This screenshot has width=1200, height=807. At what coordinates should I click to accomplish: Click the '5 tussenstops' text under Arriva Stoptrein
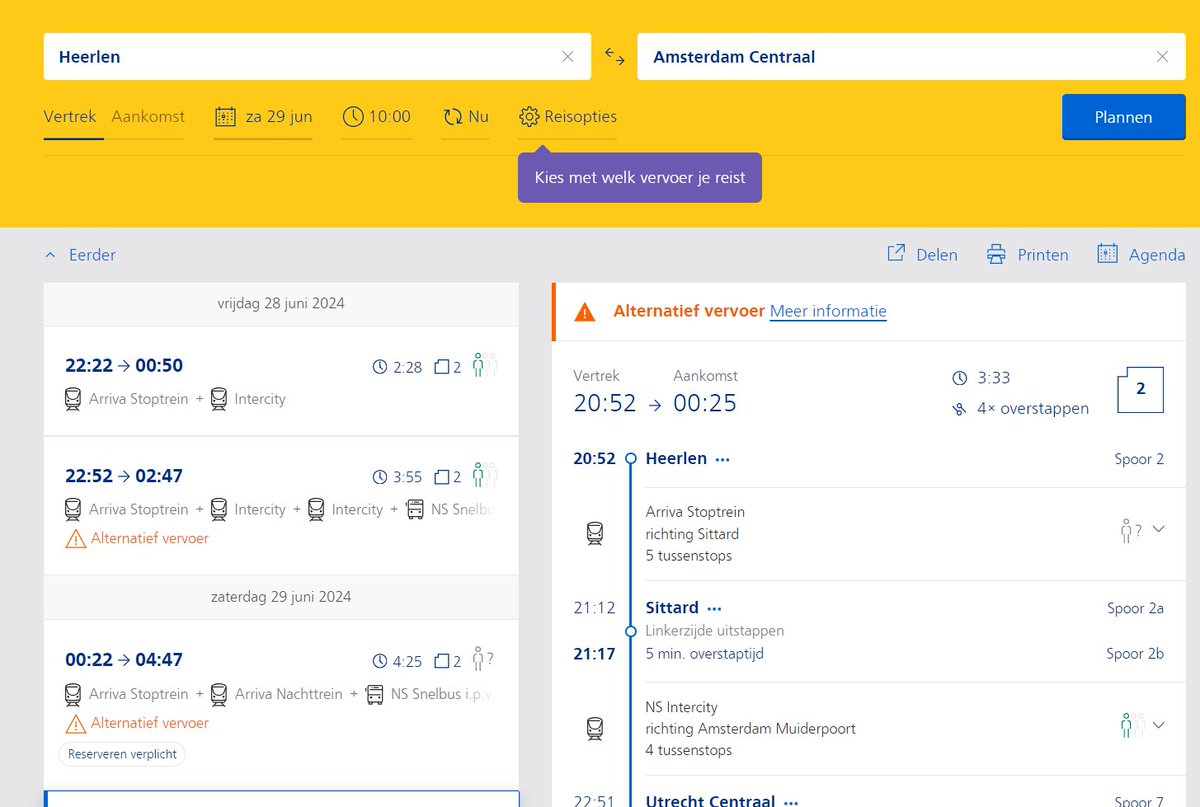click(689, 556)
